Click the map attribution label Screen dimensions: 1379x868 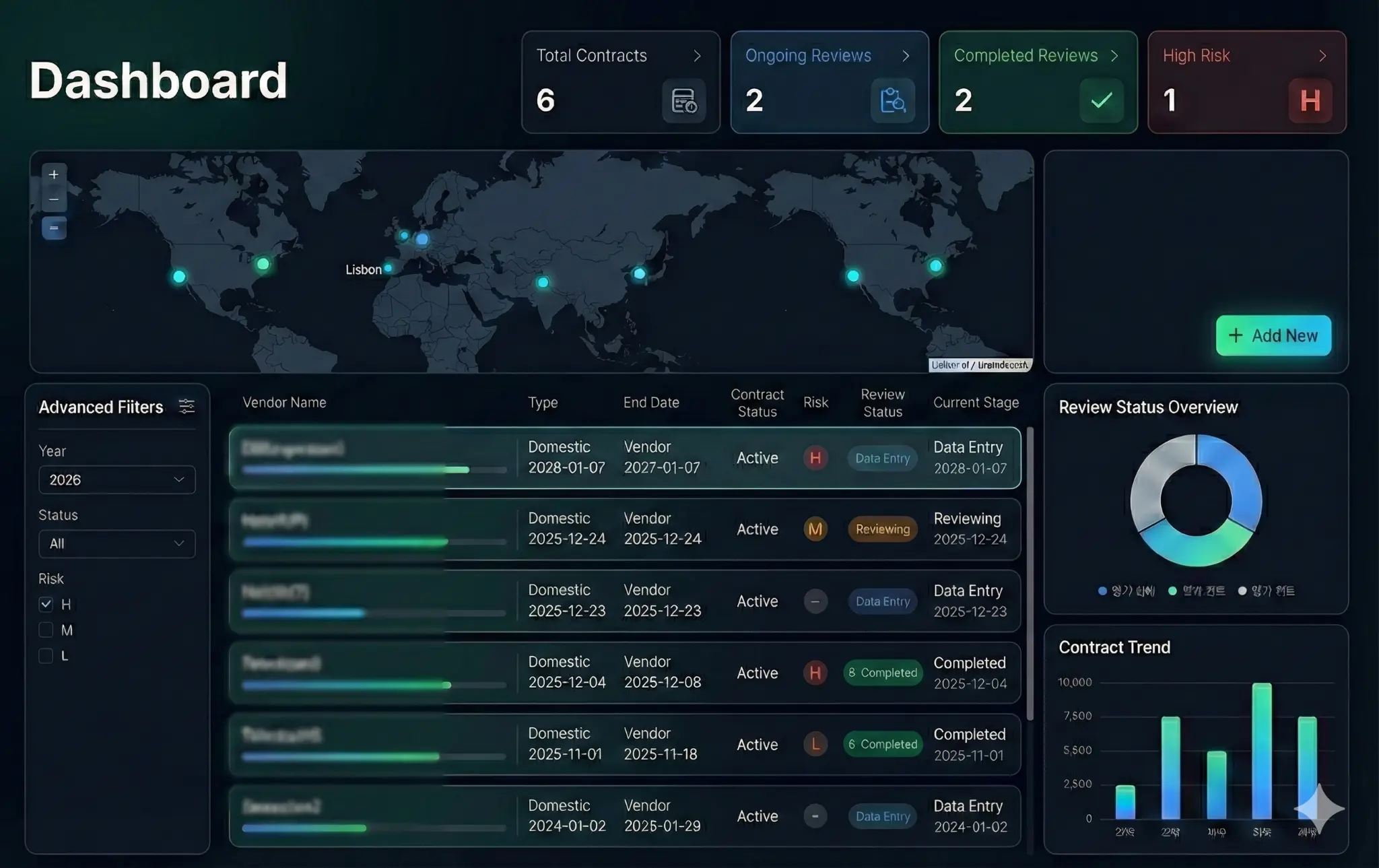point(980,365)
